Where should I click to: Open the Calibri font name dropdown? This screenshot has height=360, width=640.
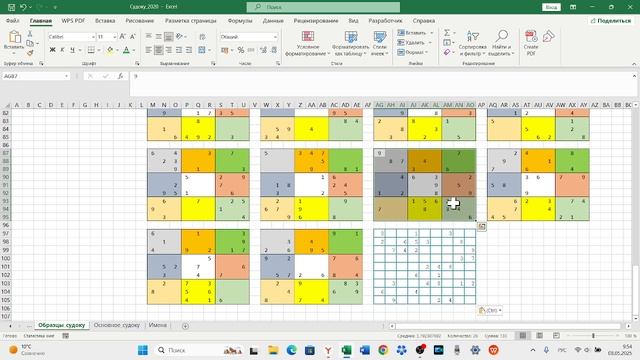93,37
